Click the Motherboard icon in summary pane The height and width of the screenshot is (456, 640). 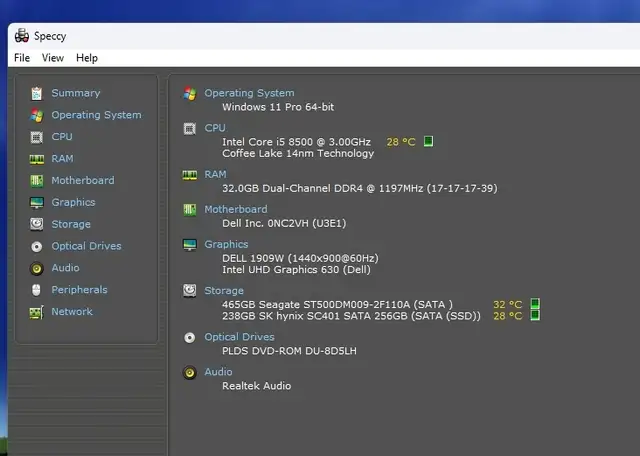click(189, 210)
